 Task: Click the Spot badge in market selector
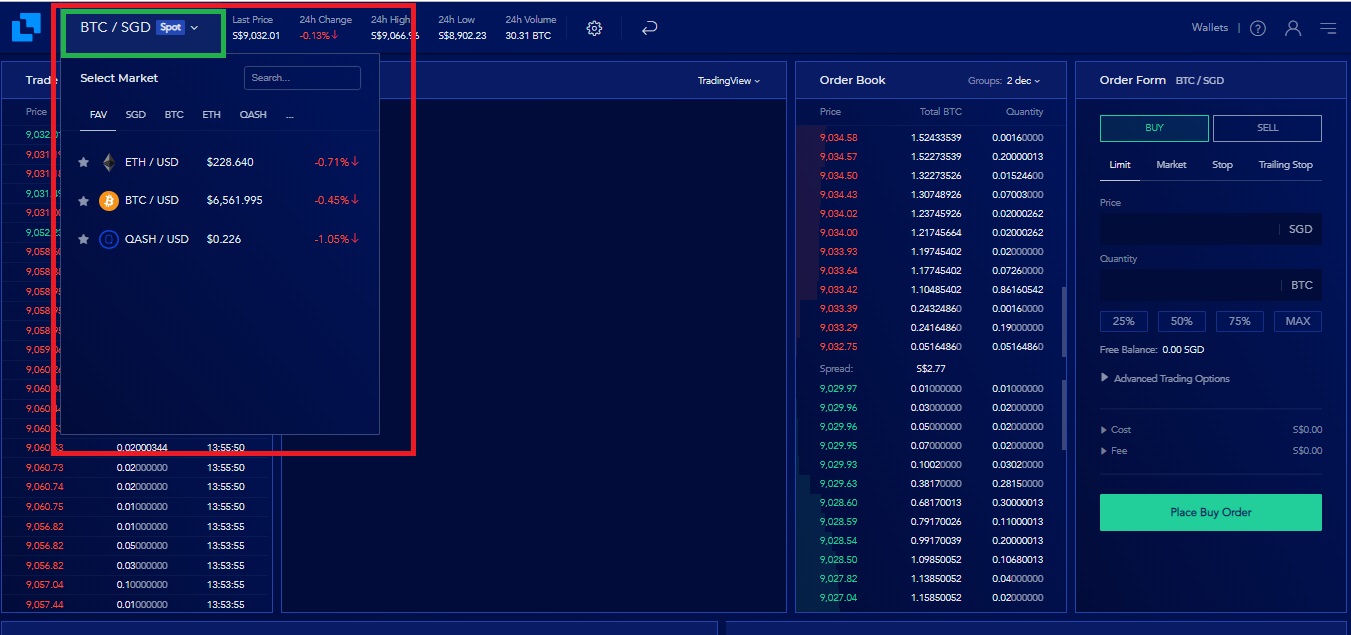point(171,28)
